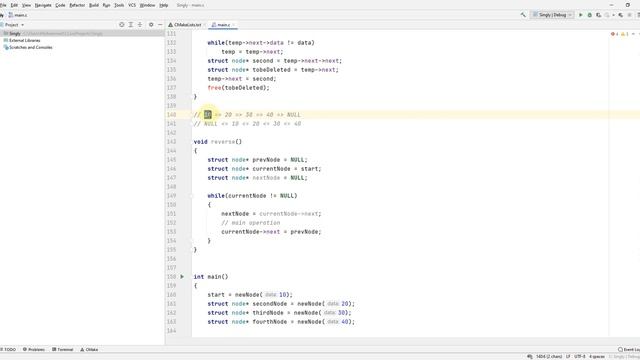The height and width of the screenshot is (360, 640).
Task: Switch to CMakeLists.txt editor tab
Action: 187,25
